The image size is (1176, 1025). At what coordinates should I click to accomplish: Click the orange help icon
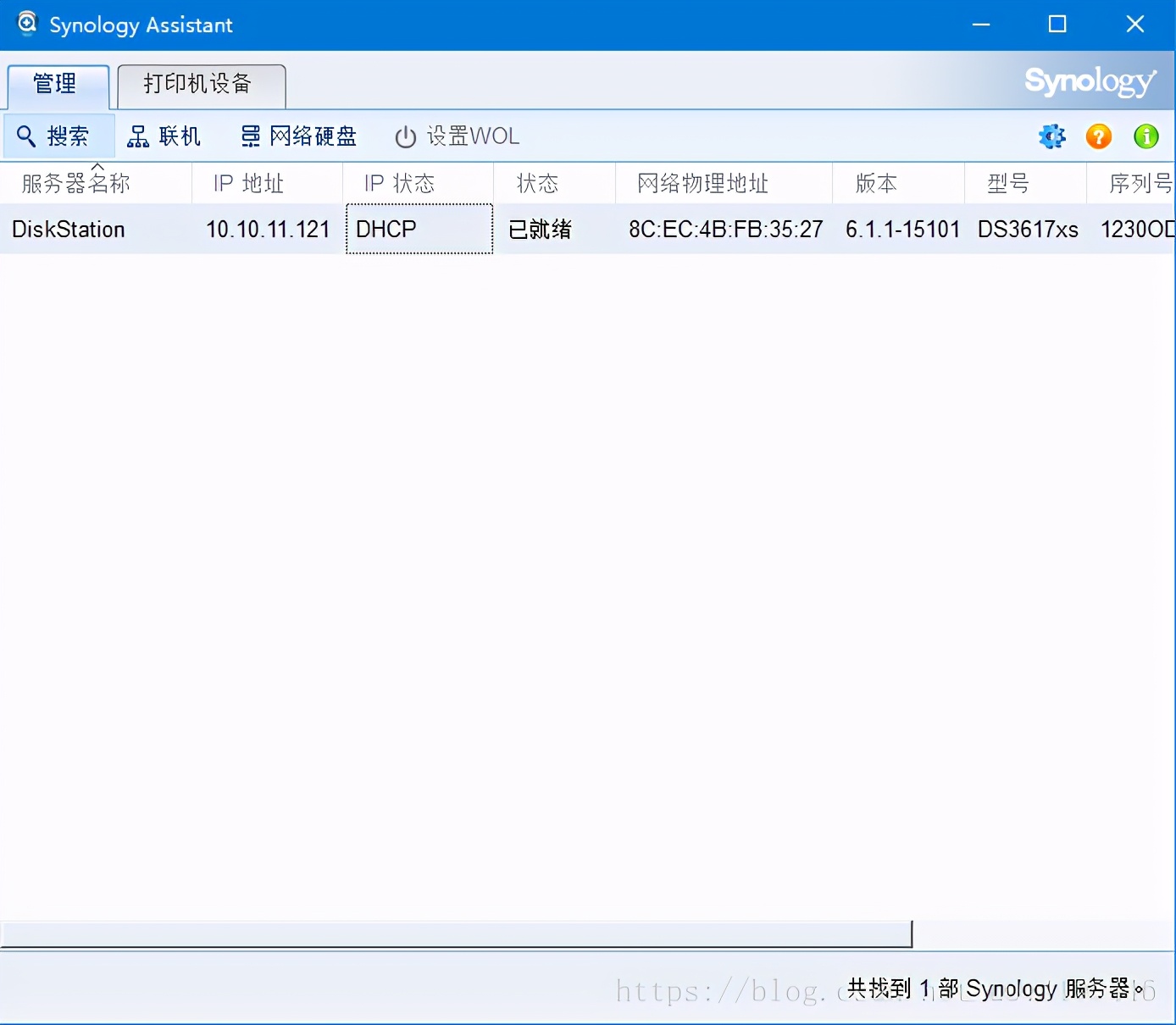[1098, 136]
